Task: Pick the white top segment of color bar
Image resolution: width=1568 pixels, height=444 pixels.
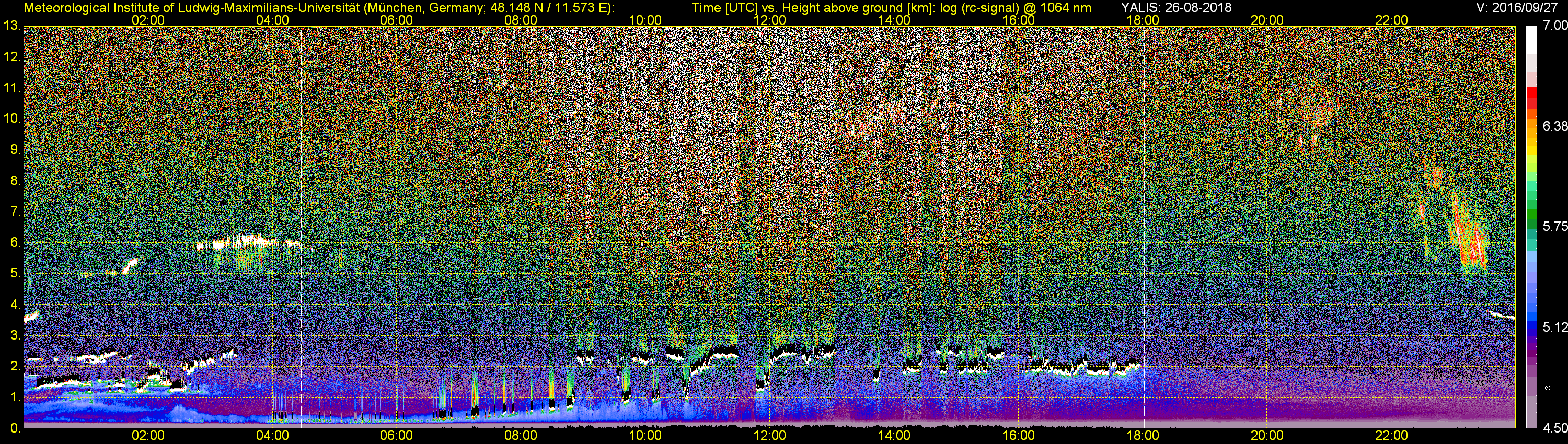Action: coord(1531,40)
